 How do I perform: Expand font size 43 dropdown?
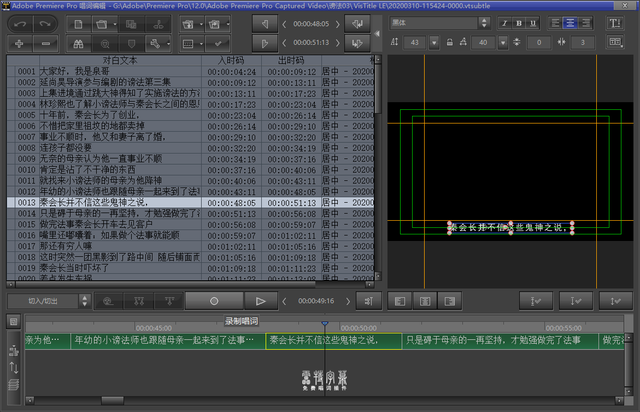tap(432, 43)
